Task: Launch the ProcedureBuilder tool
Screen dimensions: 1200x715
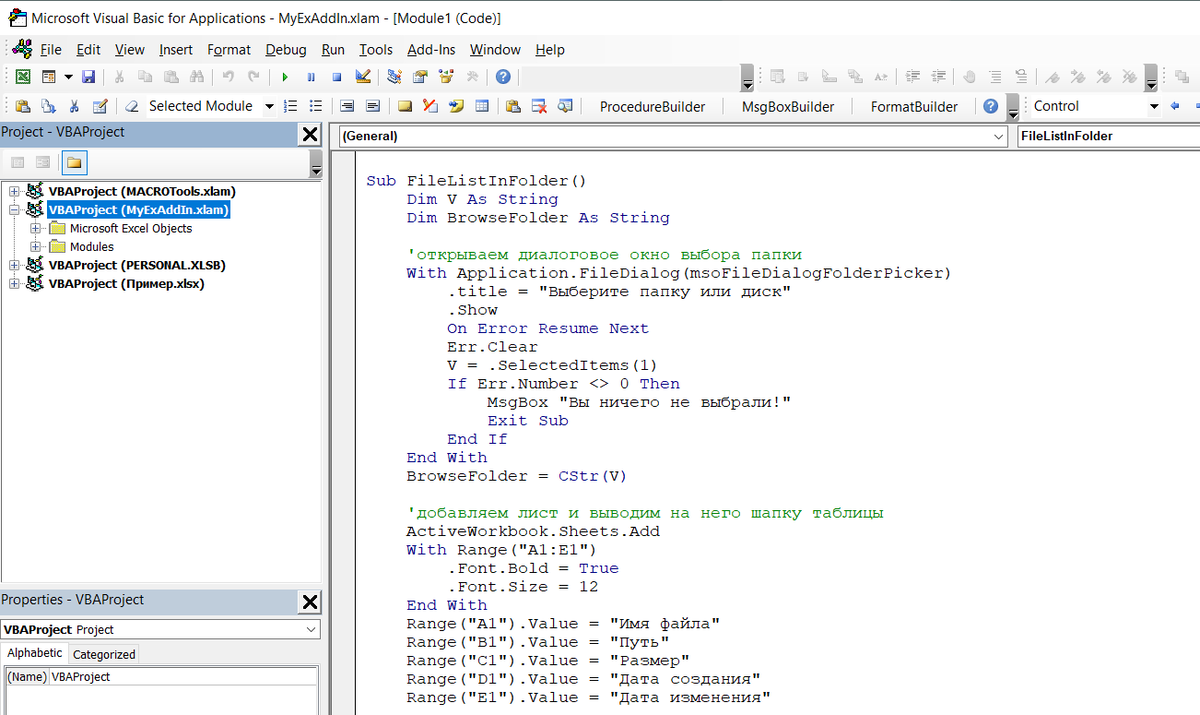Action: [x=652, y=106]
